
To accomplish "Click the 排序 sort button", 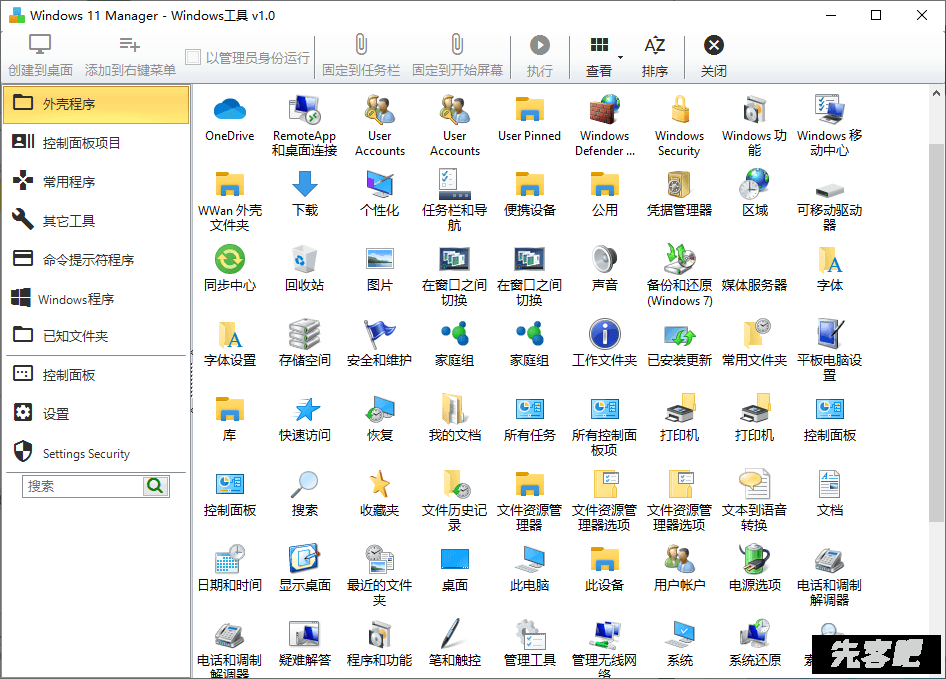I will tap(655, 56).
